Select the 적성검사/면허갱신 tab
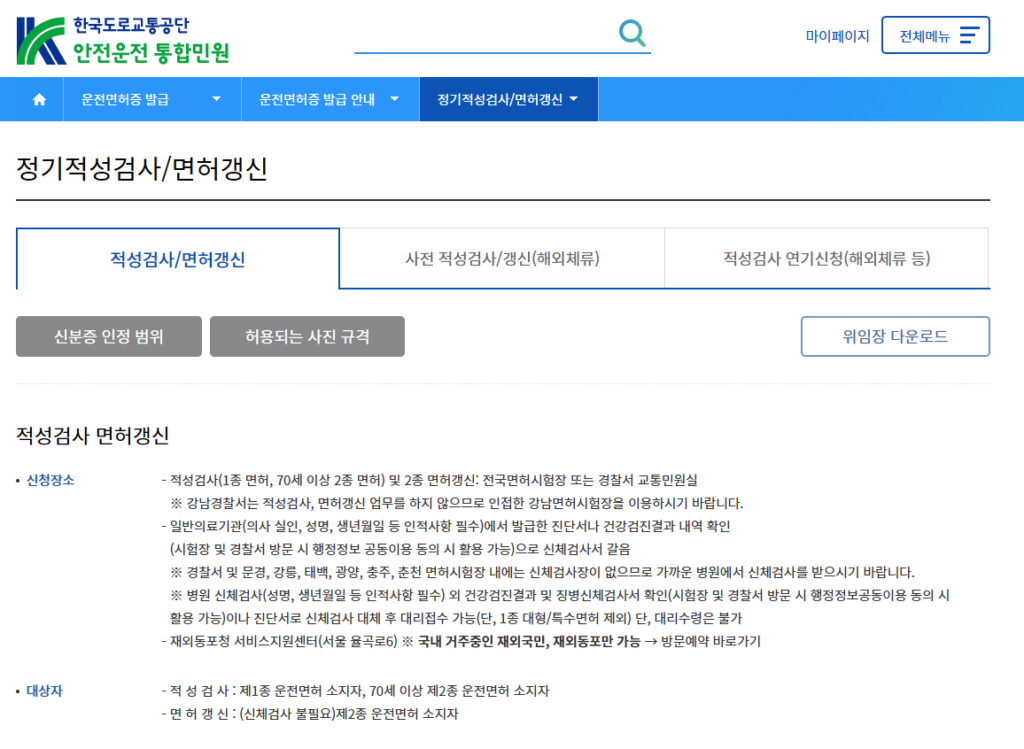This screenshot has width=1024, height=749. coord(178,258)
